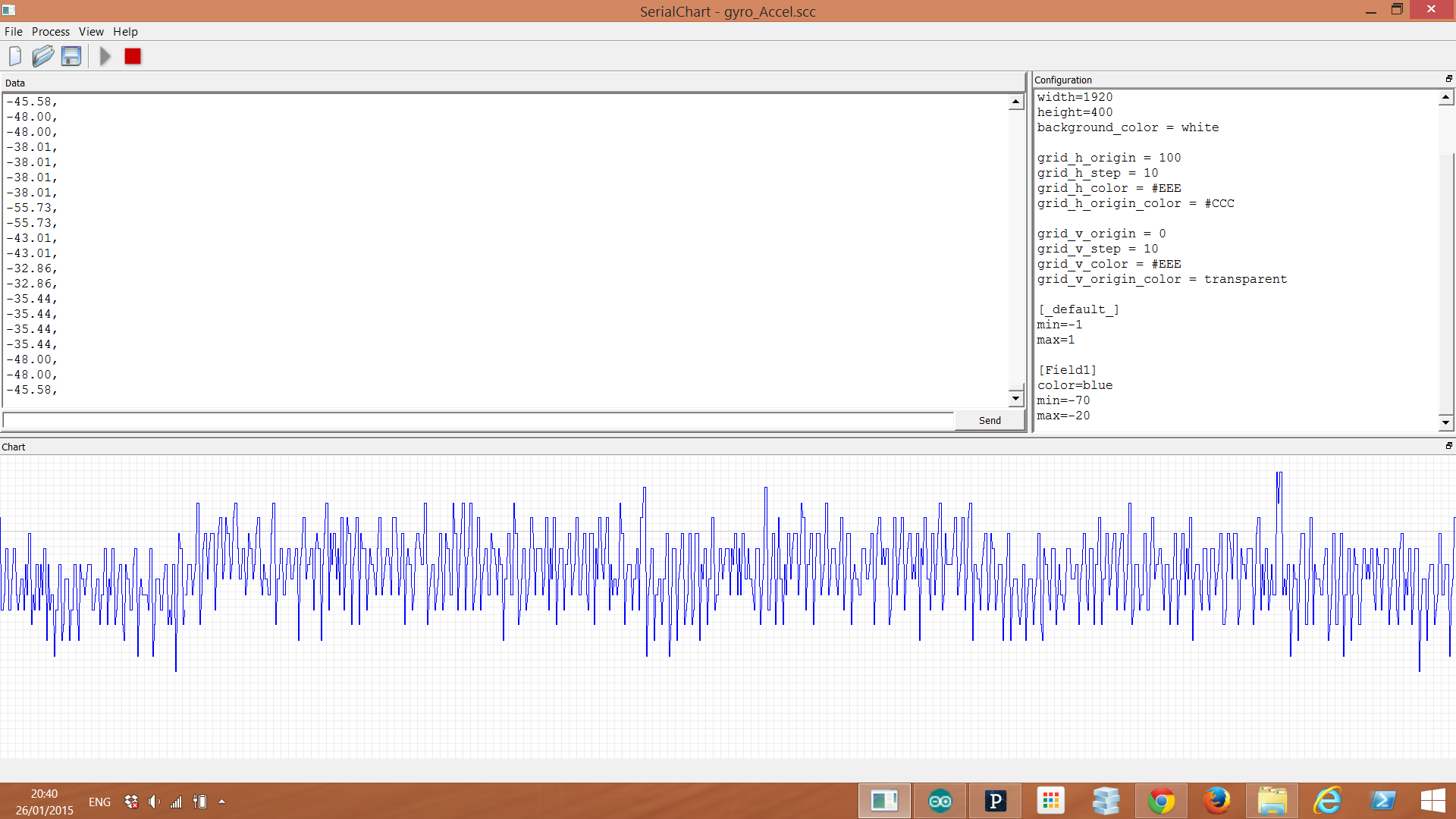Stop the running capture
Screen dimensions: 1456x819
[132, 55]
